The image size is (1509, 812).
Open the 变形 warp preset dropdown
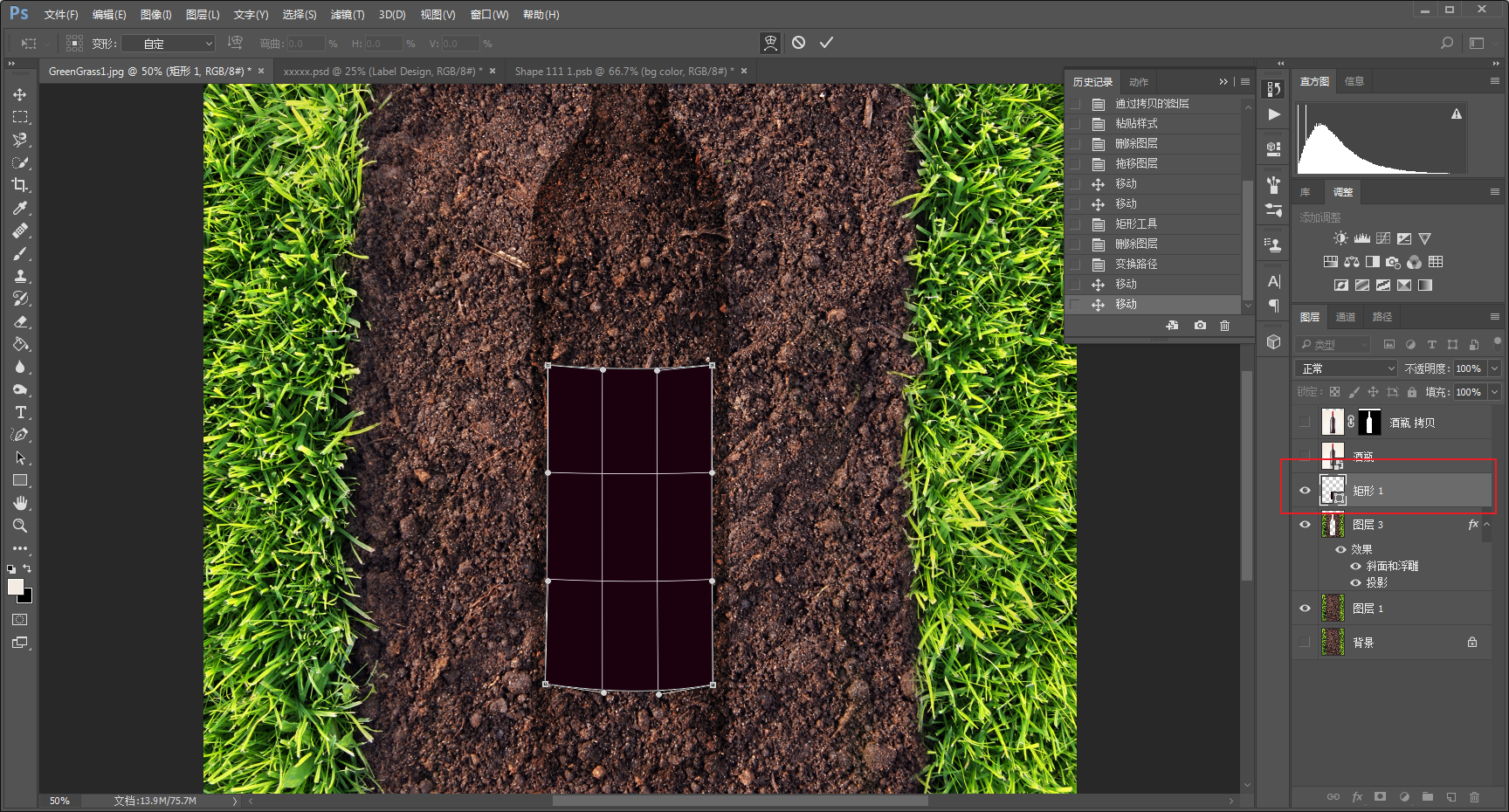(x=168, y=43)
